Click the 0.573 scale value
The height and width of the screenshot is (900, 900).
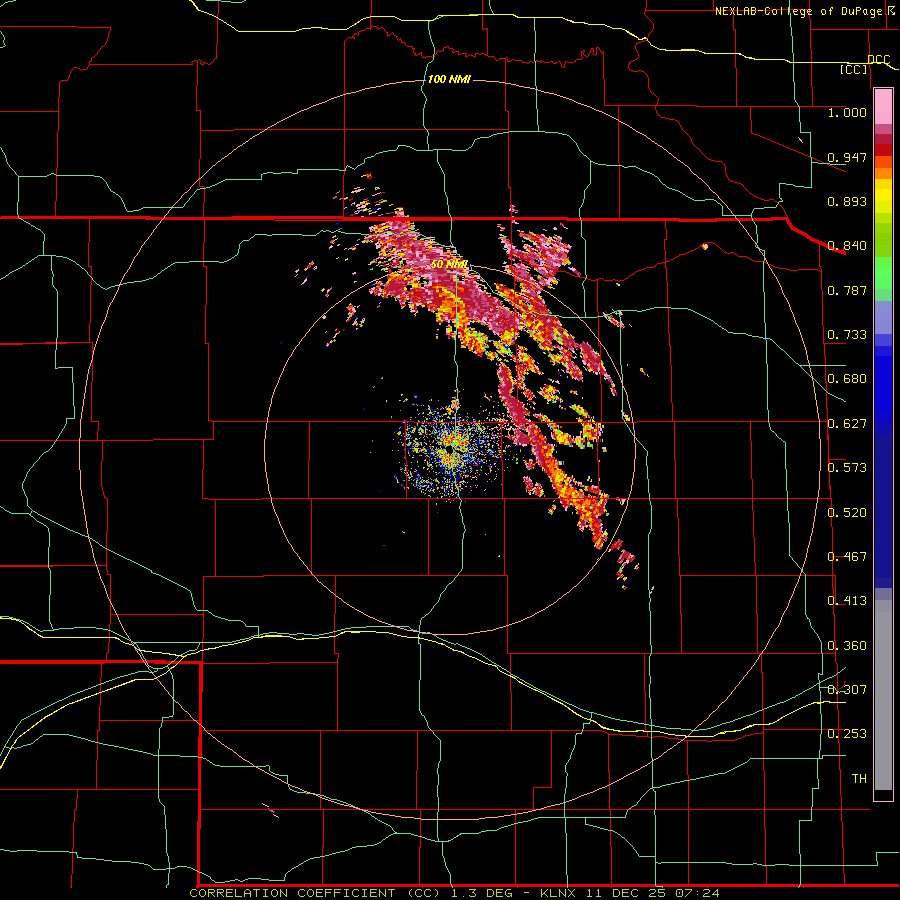click(x=847, y=468)
